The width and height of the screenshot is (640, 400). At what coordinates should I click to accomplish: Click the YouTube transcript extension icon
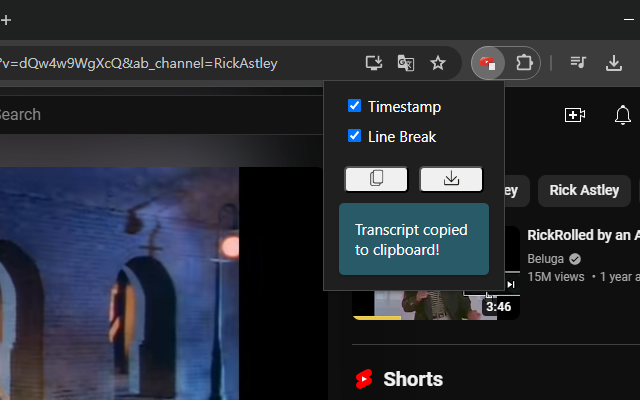click(x=488, y=63)
